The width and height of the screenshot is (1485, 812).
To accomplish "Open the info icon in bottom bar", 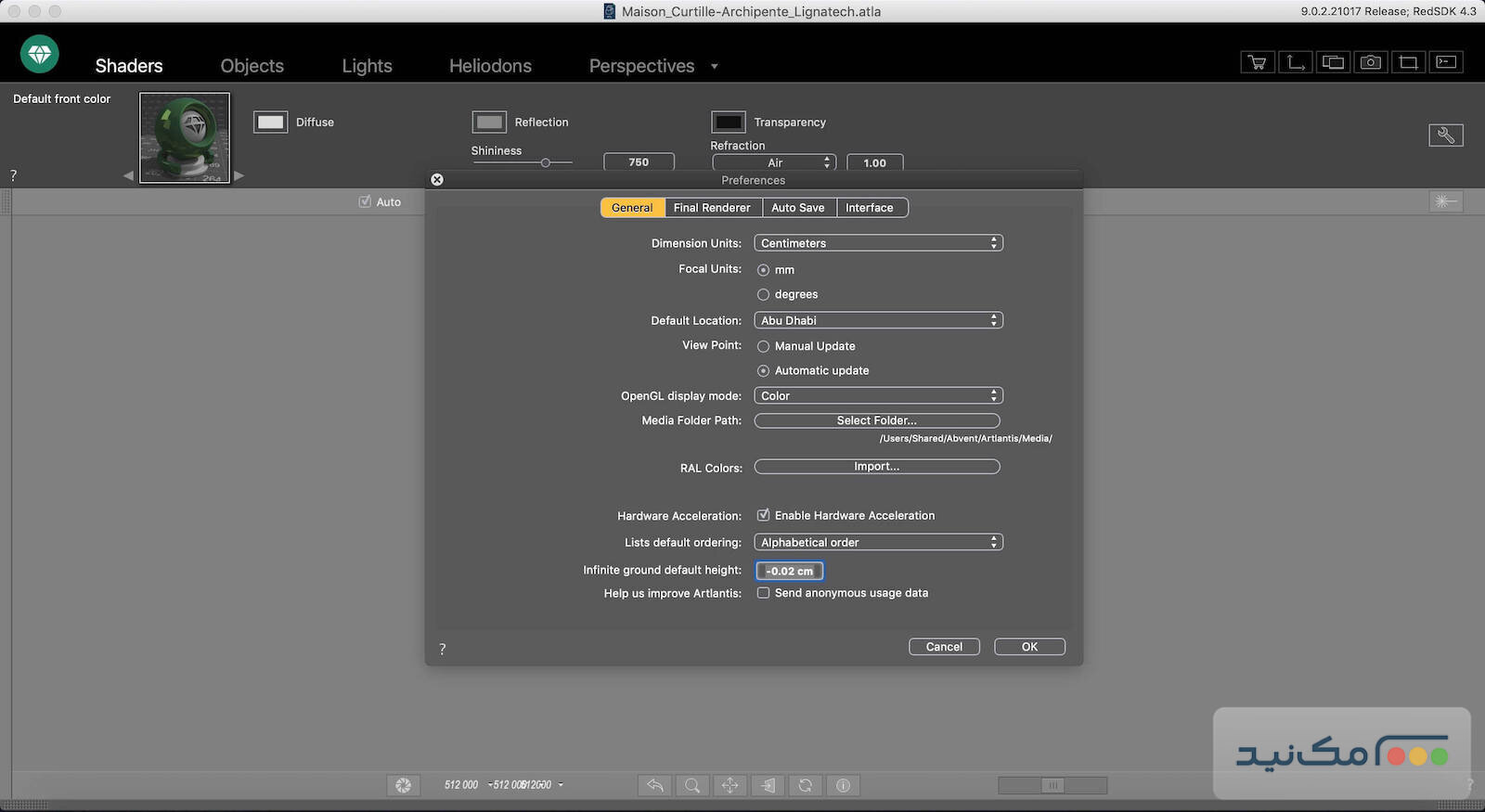I will [x=843, y=785].
